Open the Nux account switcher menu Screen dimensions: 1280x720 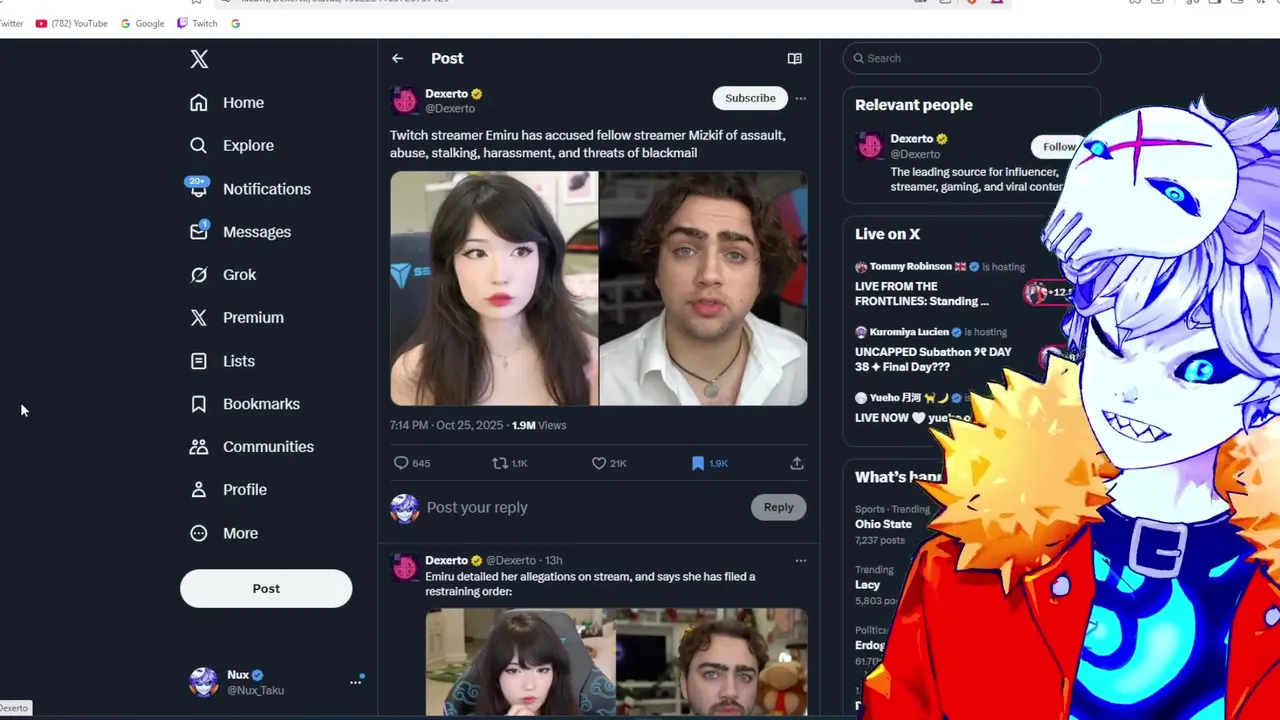[x=355, y=682]
